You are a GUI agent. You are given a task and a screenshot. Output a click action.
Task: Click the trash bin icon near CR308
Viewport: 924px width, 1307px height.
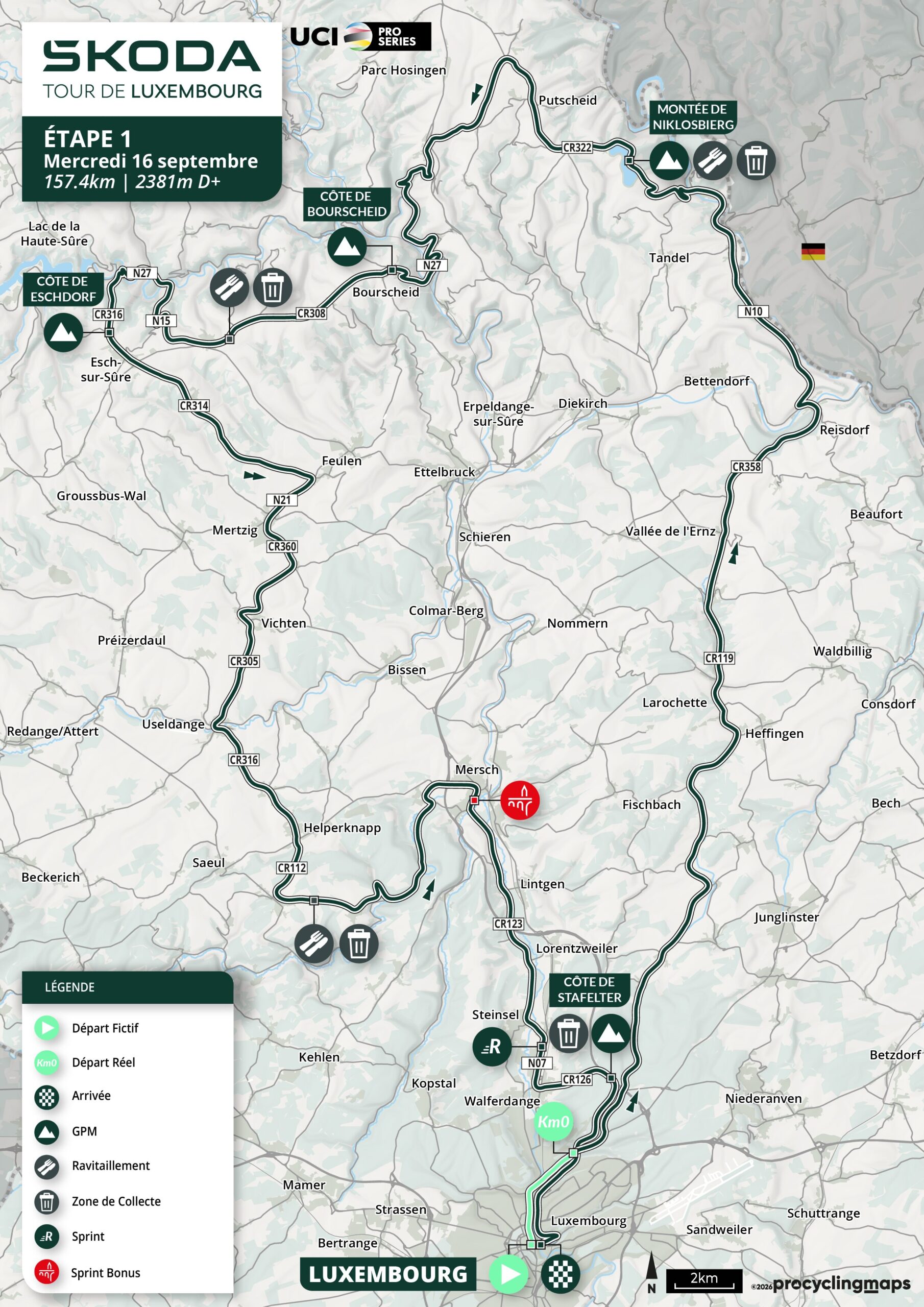(x=273, y=287)
